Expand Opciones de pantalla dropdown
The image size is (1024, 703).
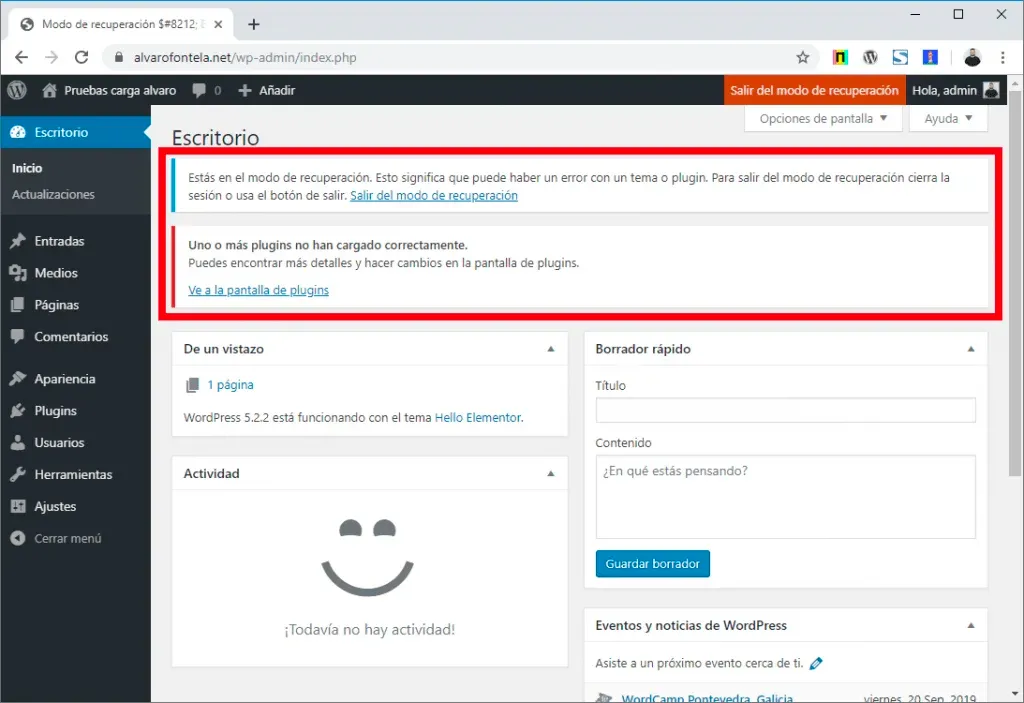pyautogui.click(x=823, y=118)
